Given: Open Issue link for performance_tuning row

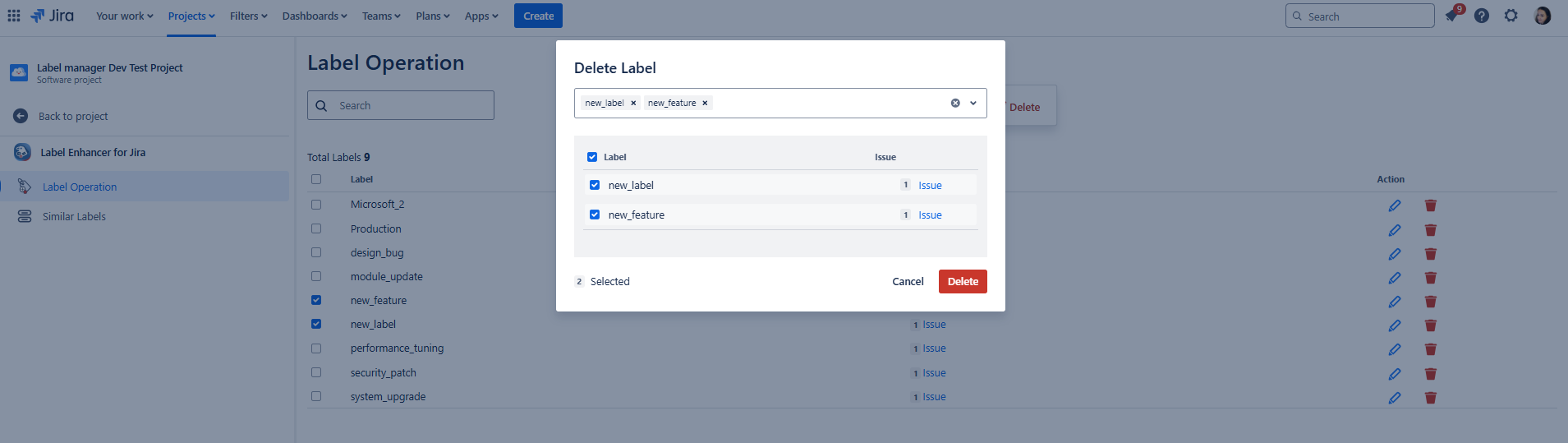Looking at the screenshot, I should pos(934,348).
